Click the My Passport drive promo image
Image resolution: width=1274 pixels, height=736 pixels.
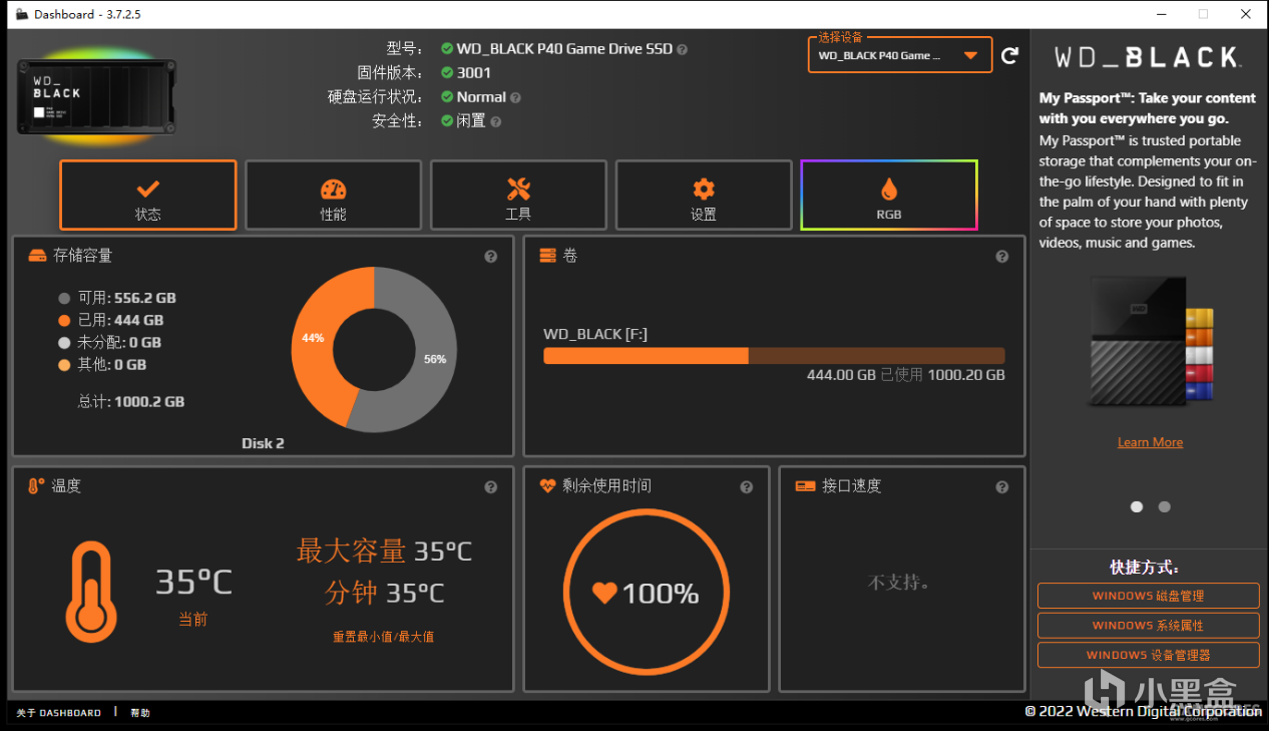(1150, 343)
